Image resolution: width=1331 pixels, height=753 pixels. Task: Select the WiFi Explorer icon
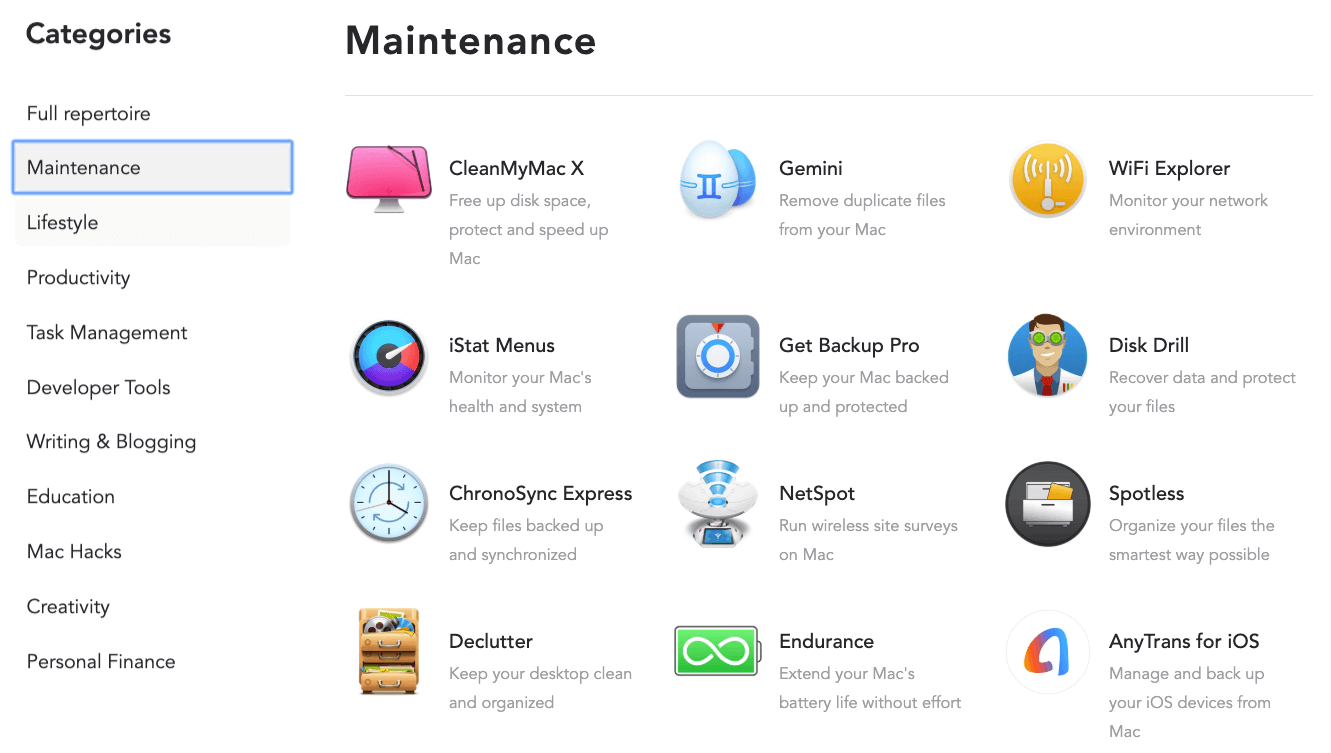pyautogui.click(x=1047, y=180)
